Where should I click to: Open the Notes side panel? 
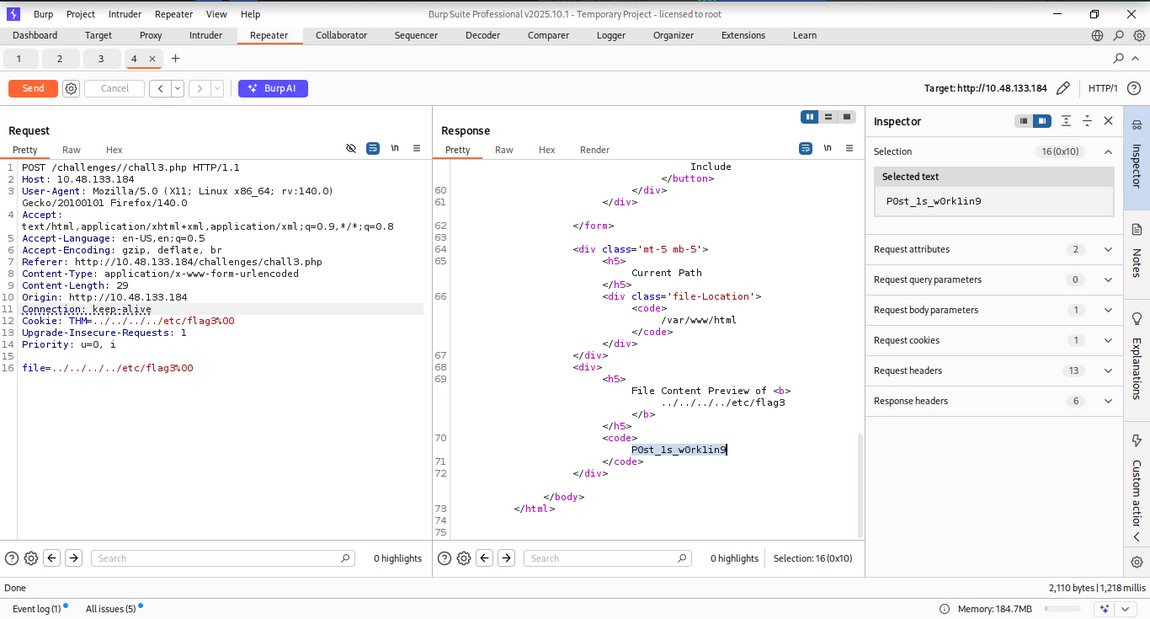pos(1137,253)
